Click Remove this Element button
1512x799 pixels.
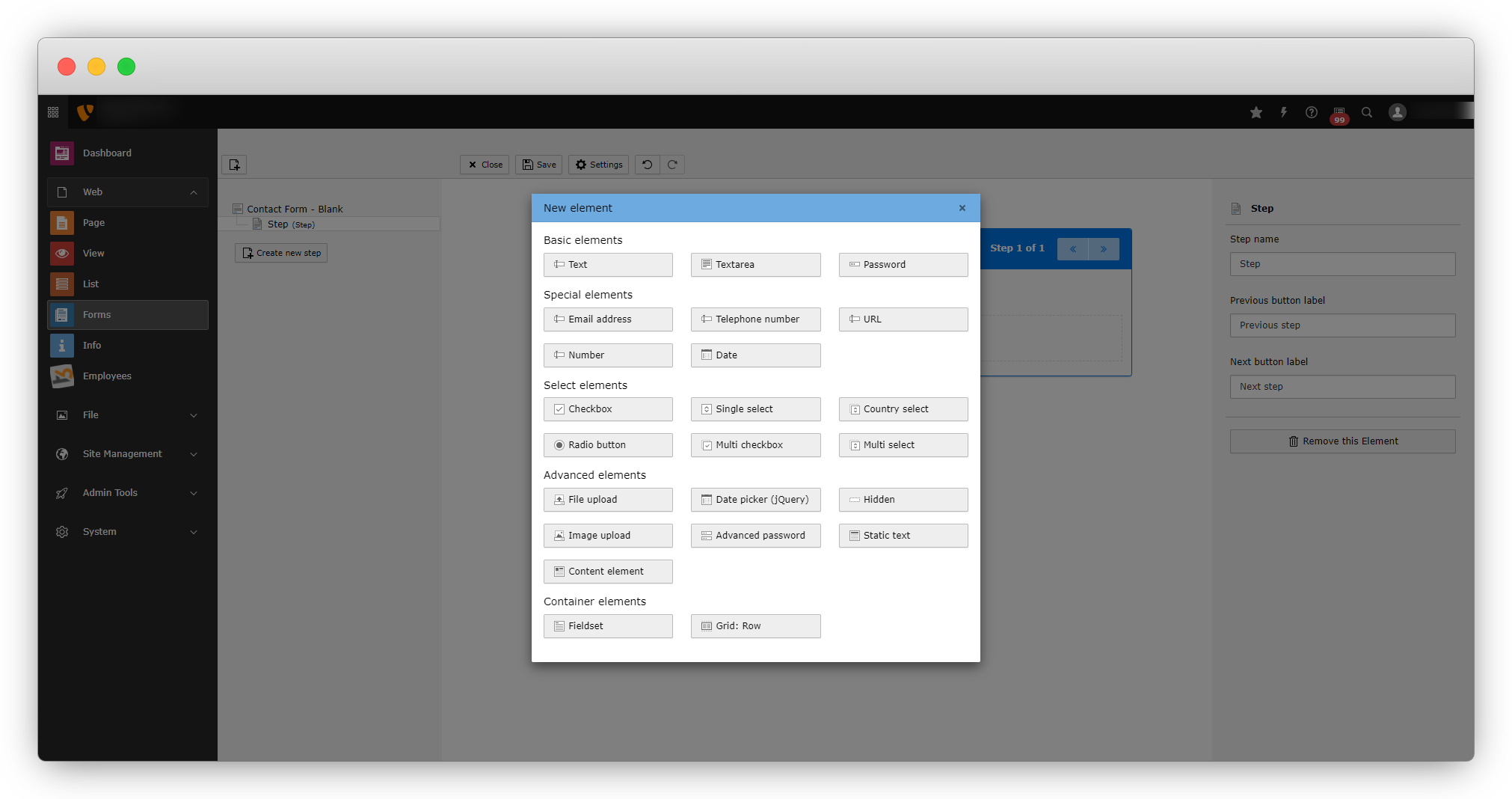(1342, 441)
